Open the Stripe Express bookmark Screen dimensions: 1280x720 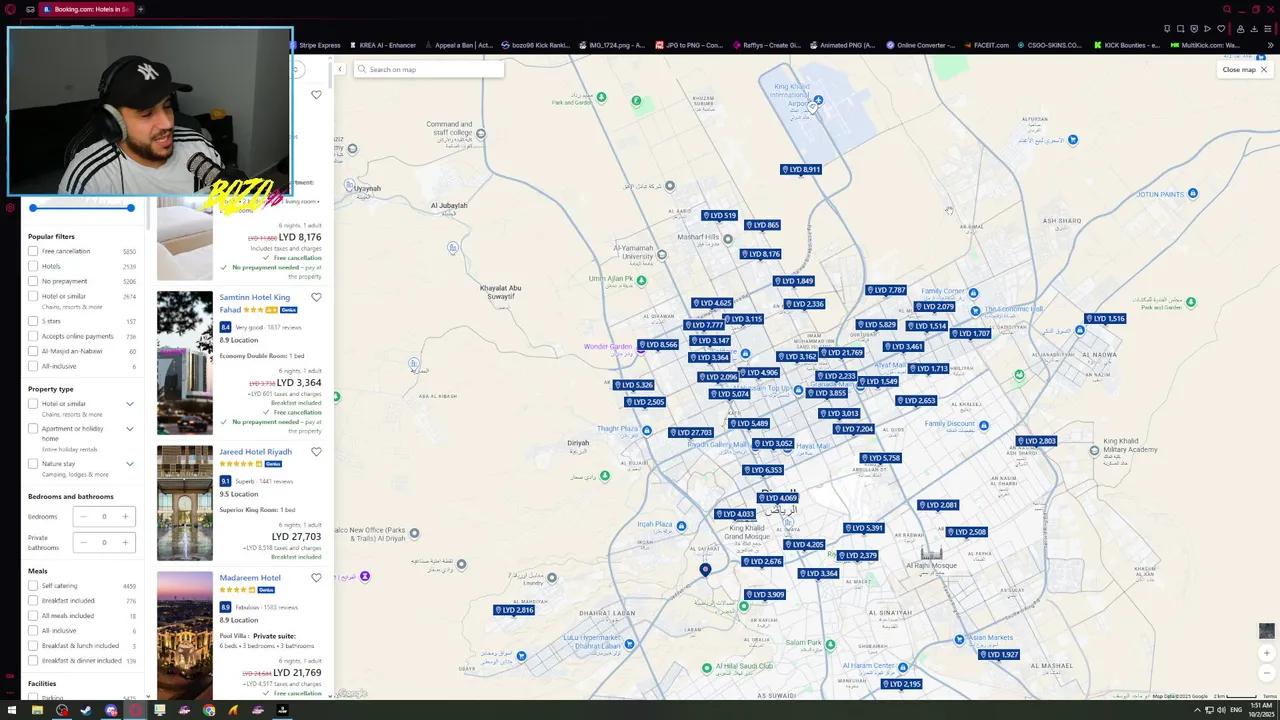point(315,45)
